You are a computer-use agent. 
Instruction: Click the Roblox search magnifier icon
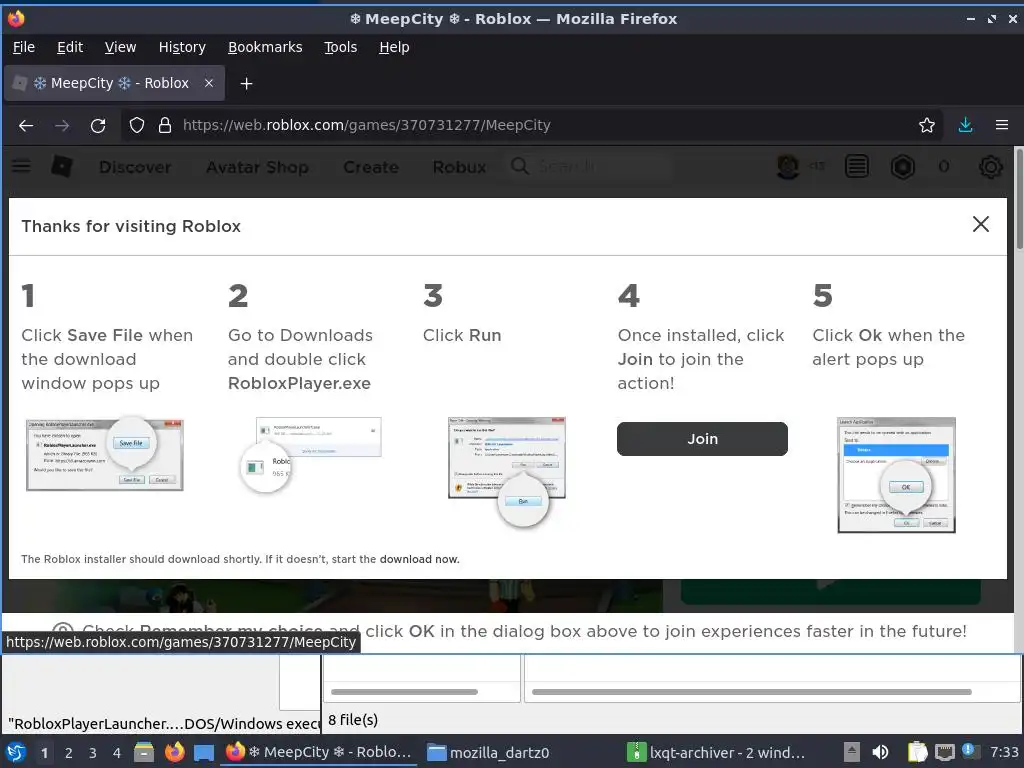[x=520, y=167]
